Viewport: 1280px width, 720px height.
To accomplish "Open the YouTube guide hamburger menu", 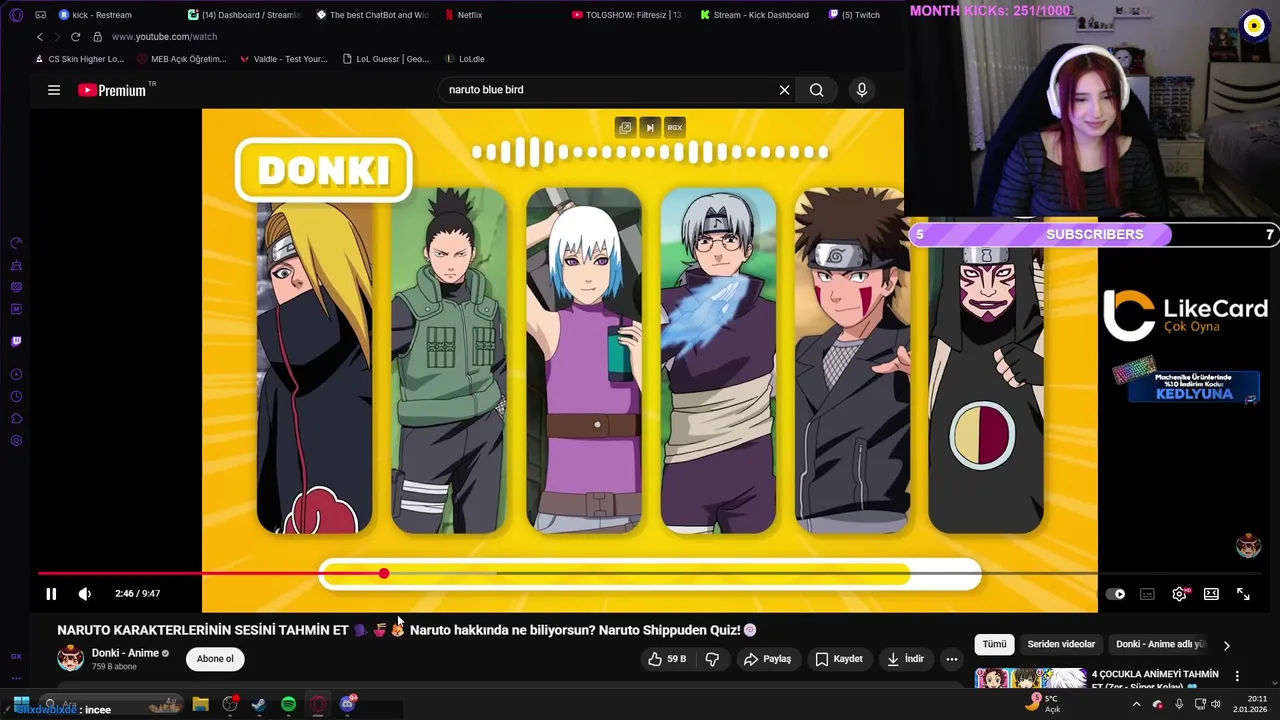I will click(x=54, y=90).
